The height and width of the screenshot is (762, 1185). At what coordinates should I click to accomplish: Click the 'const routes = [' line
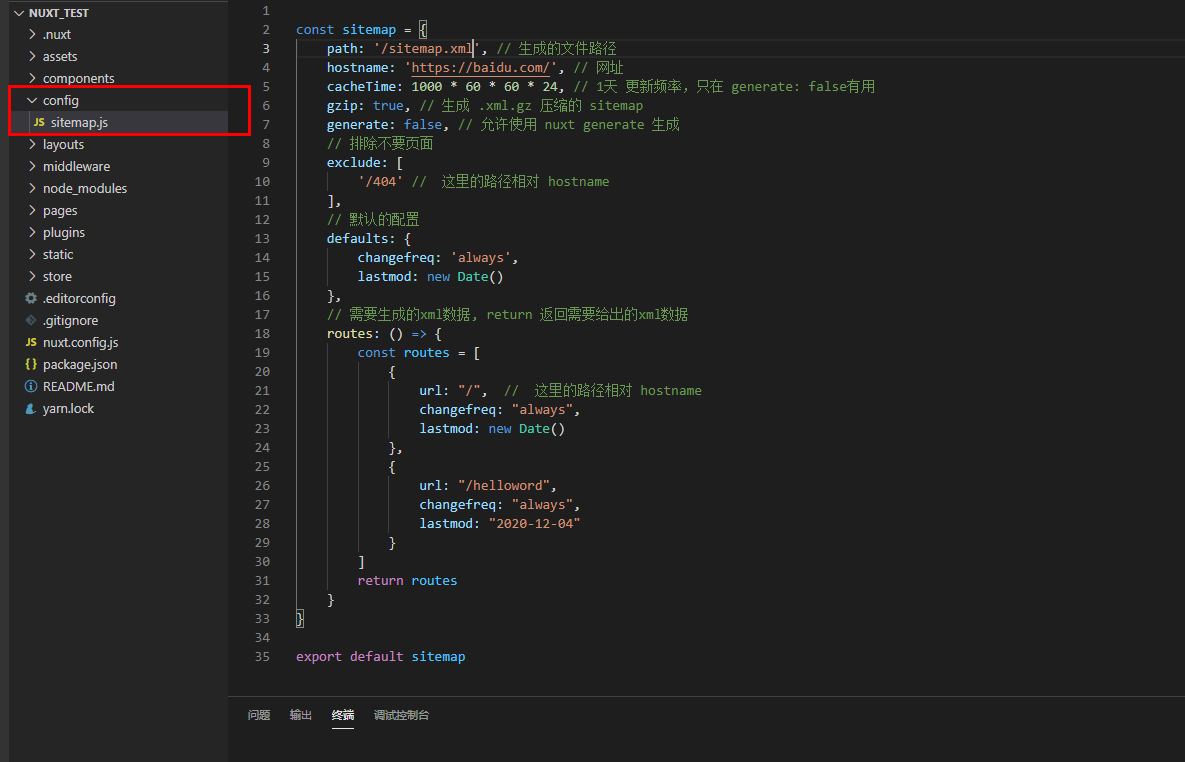419,352
